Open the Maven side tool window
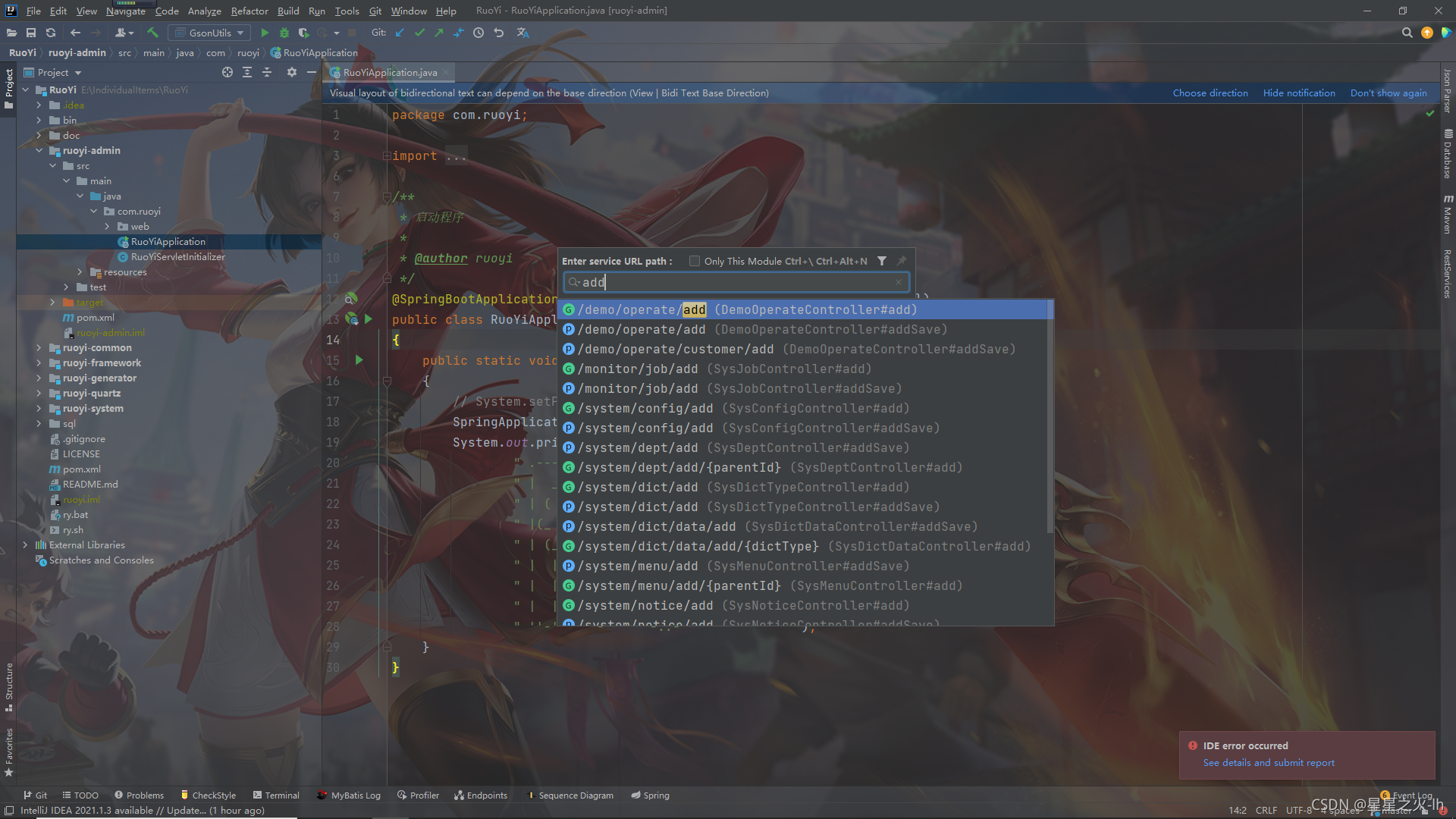This screenshot has height=819, width=1456. pos(1448,214)
